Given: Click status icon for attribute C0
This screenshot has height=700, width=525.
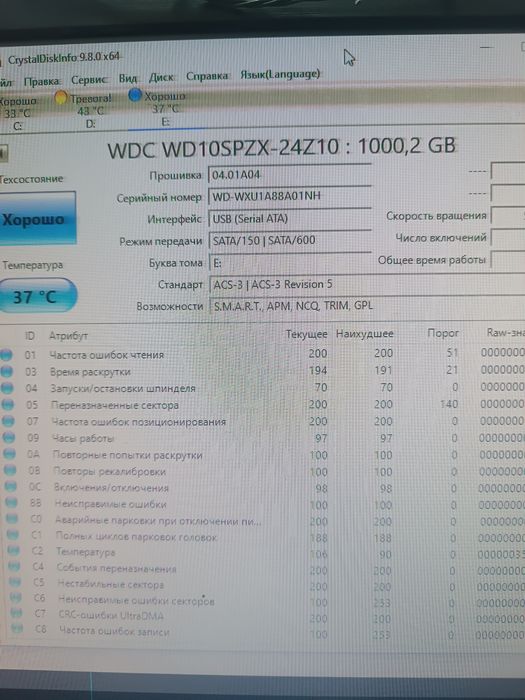Looking at the screenshot, I should (x=12, y=519).
